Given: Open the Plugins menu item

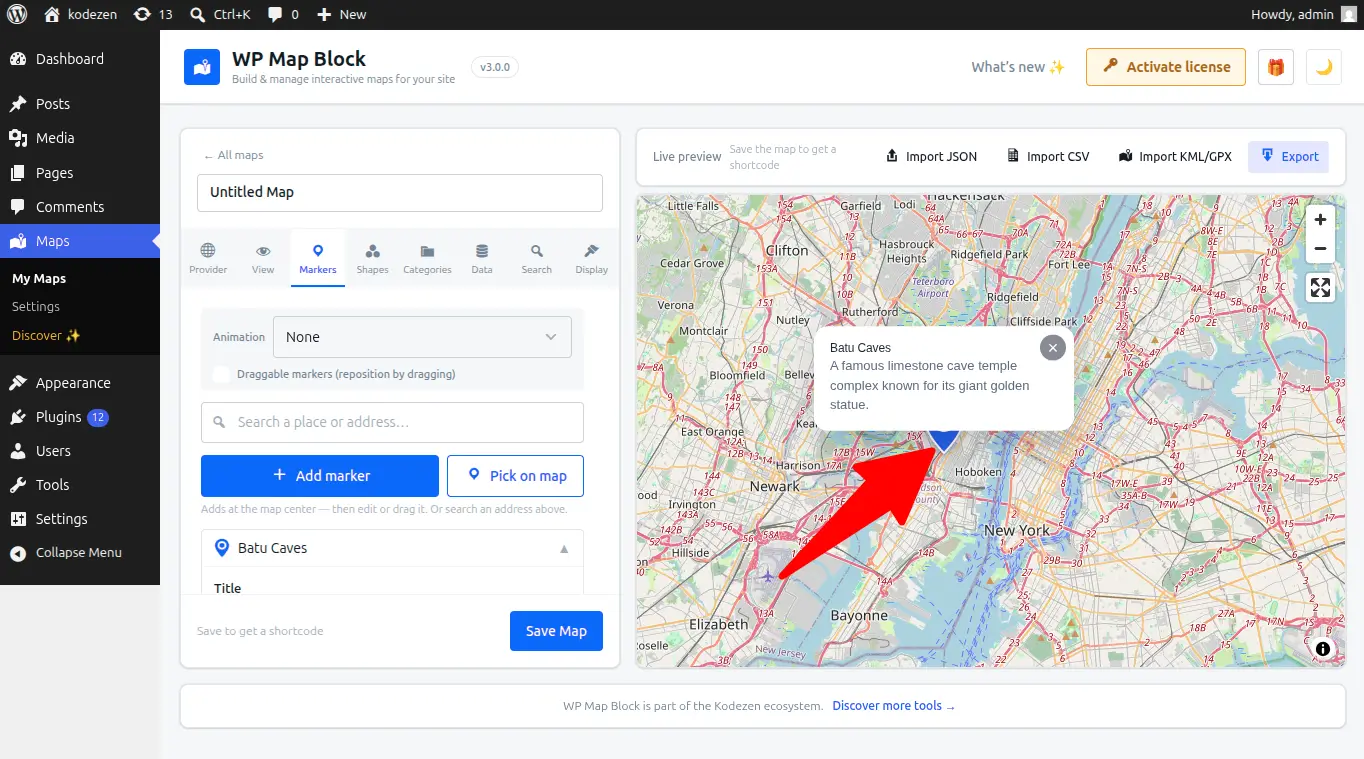Looking at the screenshot, I should click(80, 417).
